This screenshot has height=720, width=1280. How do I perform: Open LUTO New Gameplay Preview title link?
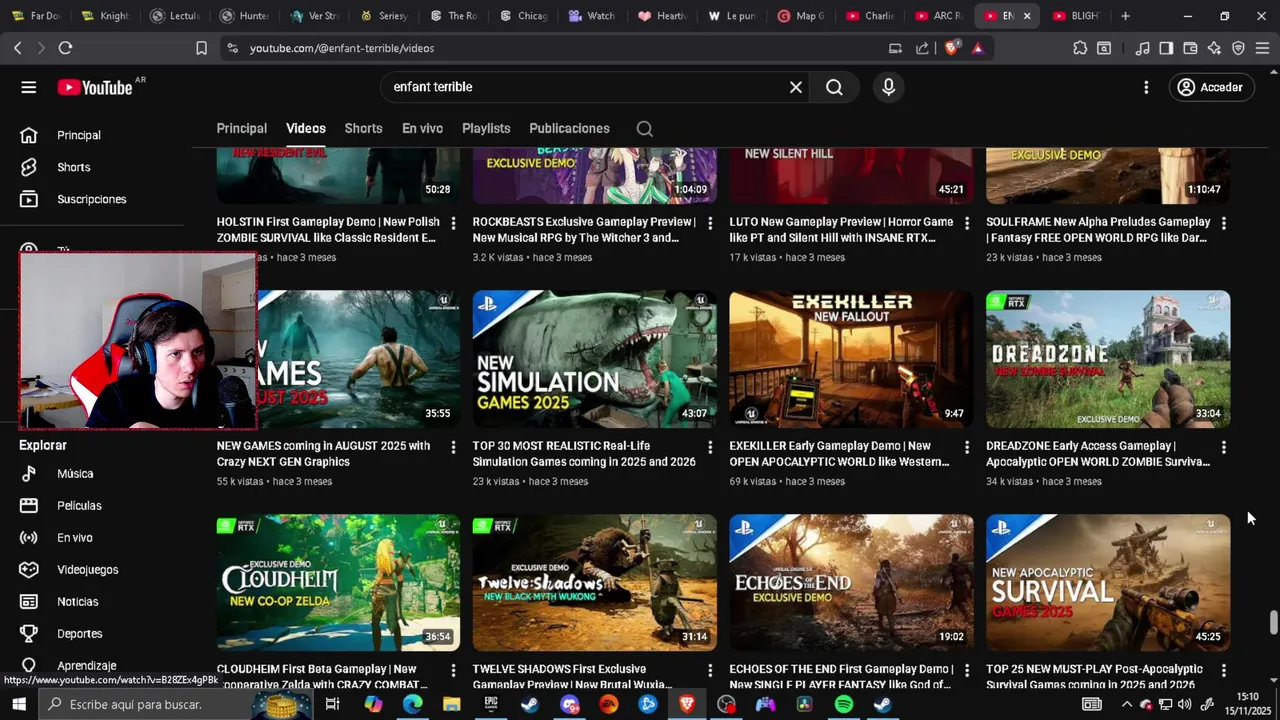pos(841,230)
